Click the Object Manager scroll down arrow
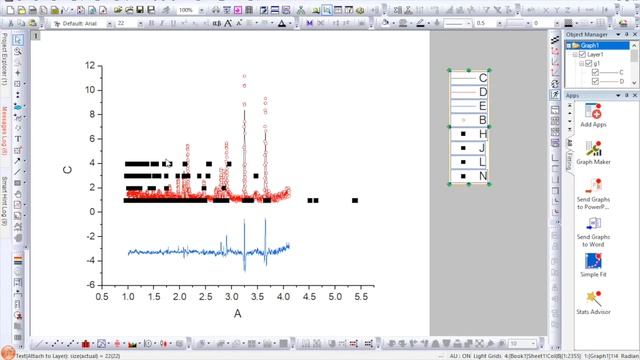 (x=634, y=82)
